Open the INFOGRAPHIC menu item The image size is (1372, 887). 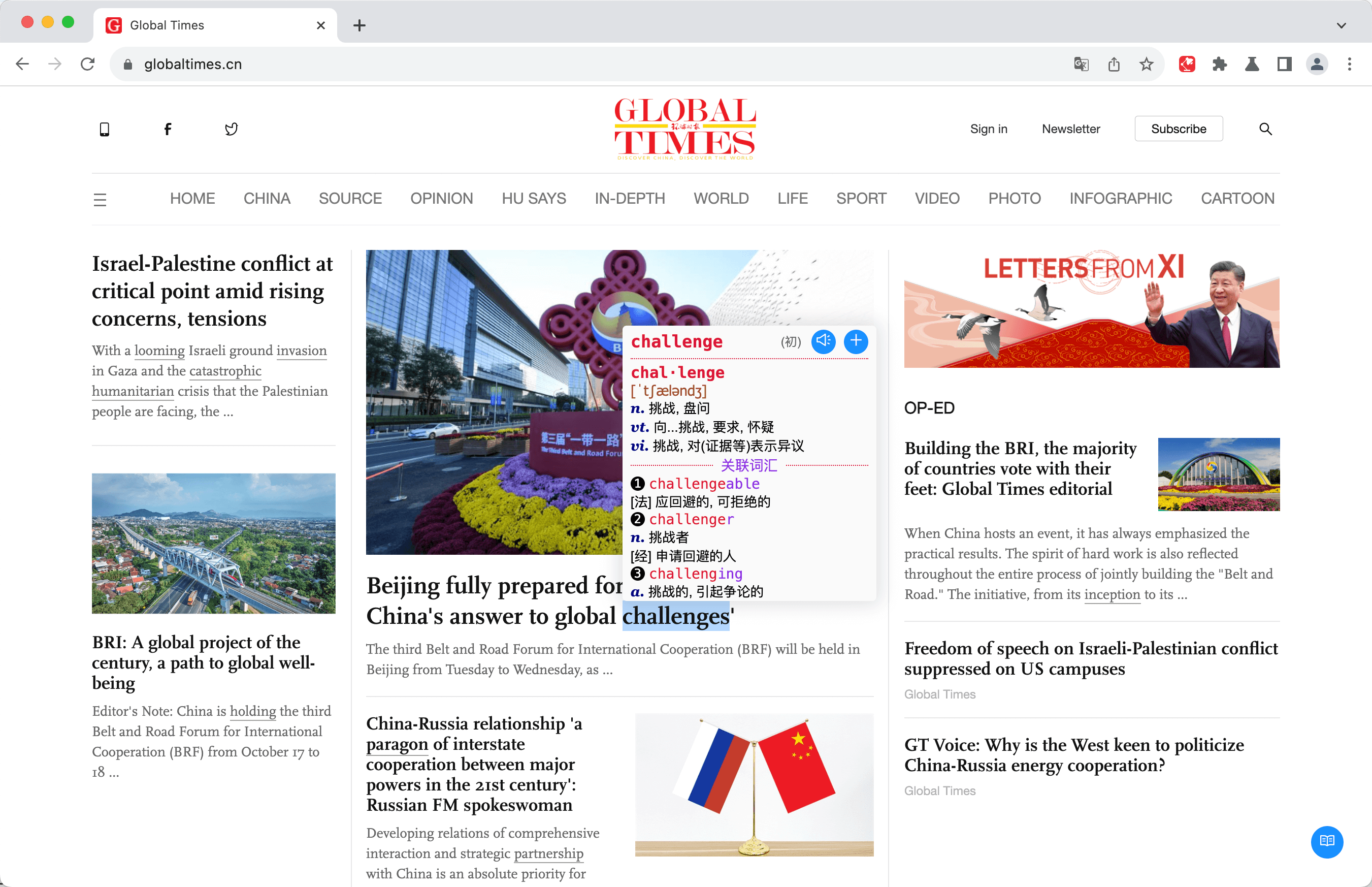point(1120,198)
